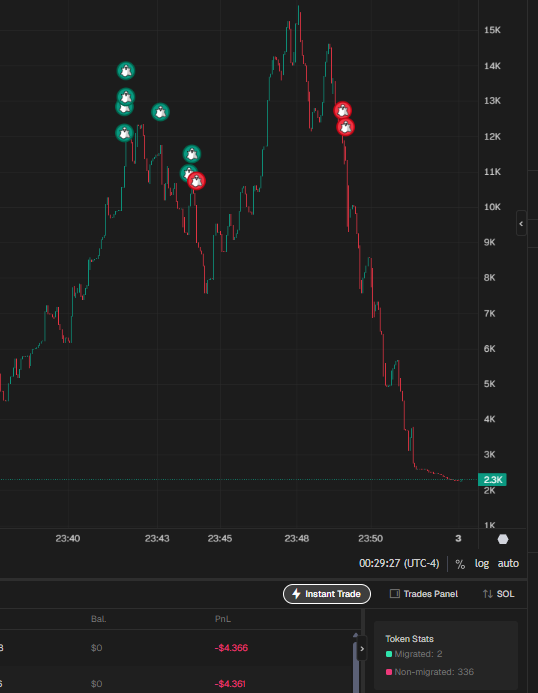Toggle percent scale mode
Viewport: 538px width, 693px height.
pyautogui.click(x=460, y=564)
